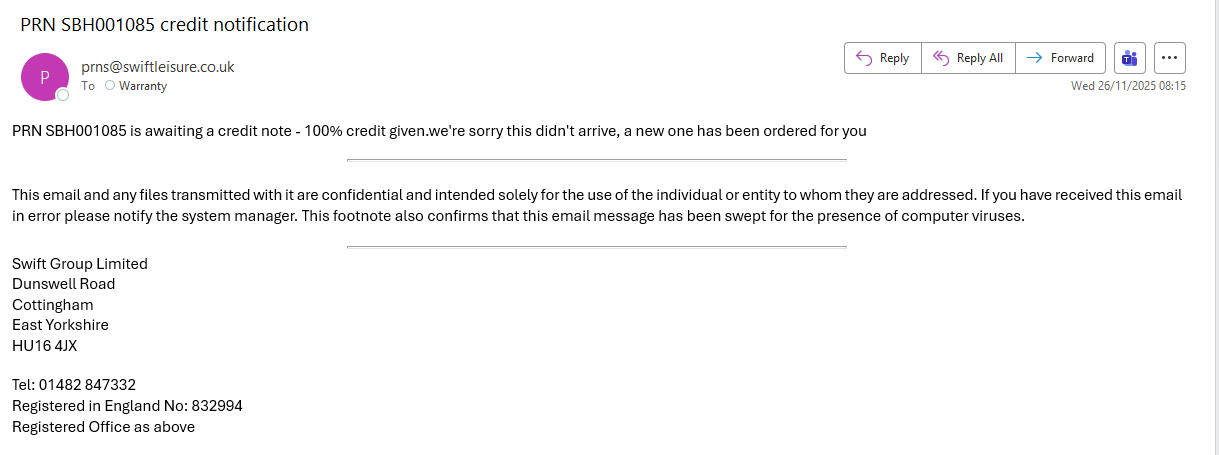Click the Reply button

pyautogui.click(x=882, y=58)
